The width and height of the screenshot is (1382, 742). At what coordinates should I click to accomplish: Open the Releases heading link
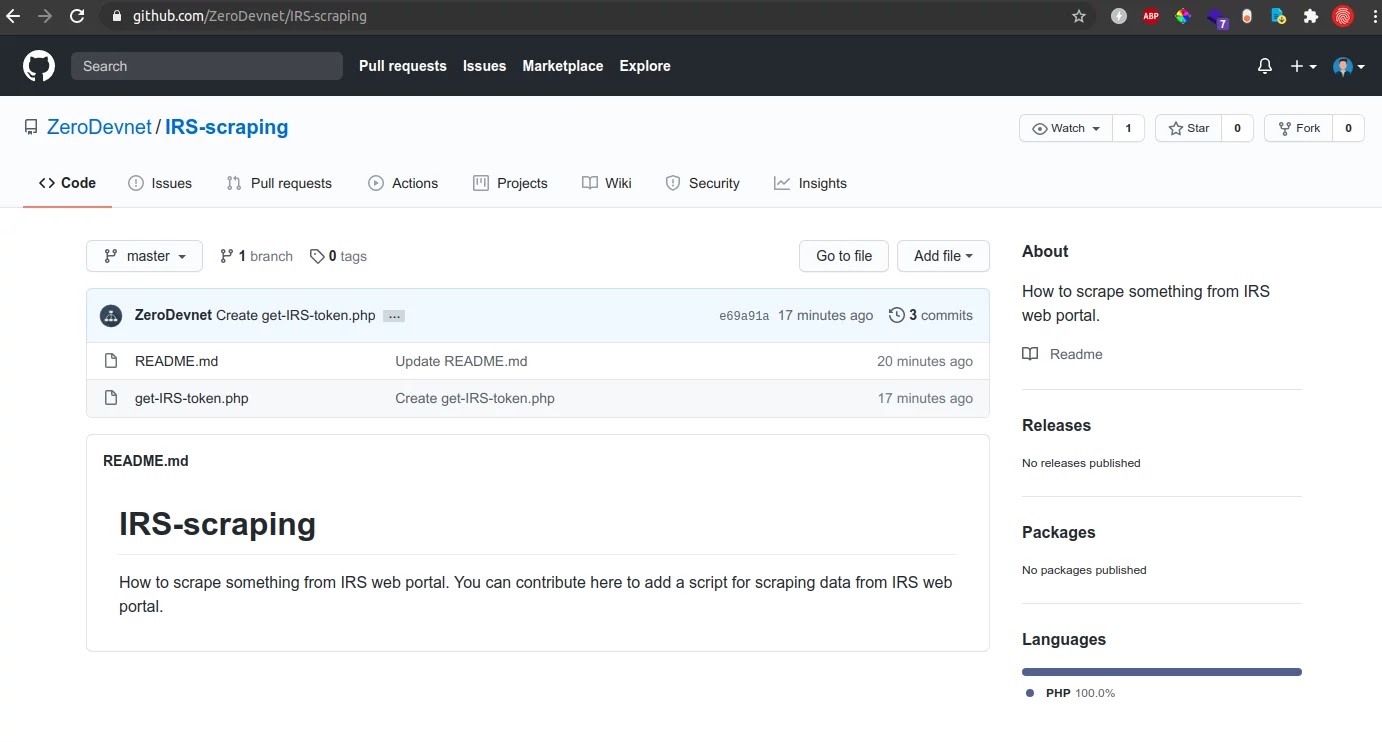(x=1056, y=425)
